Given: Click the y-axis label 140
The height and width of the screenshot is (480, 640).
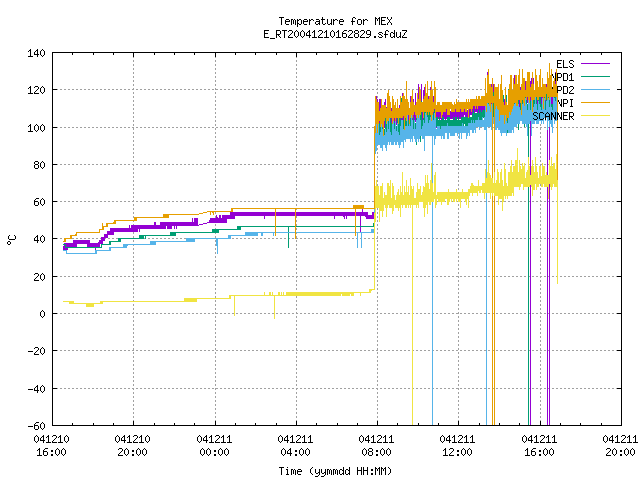Looking at the screenshot, I should [x=36, y=53].
